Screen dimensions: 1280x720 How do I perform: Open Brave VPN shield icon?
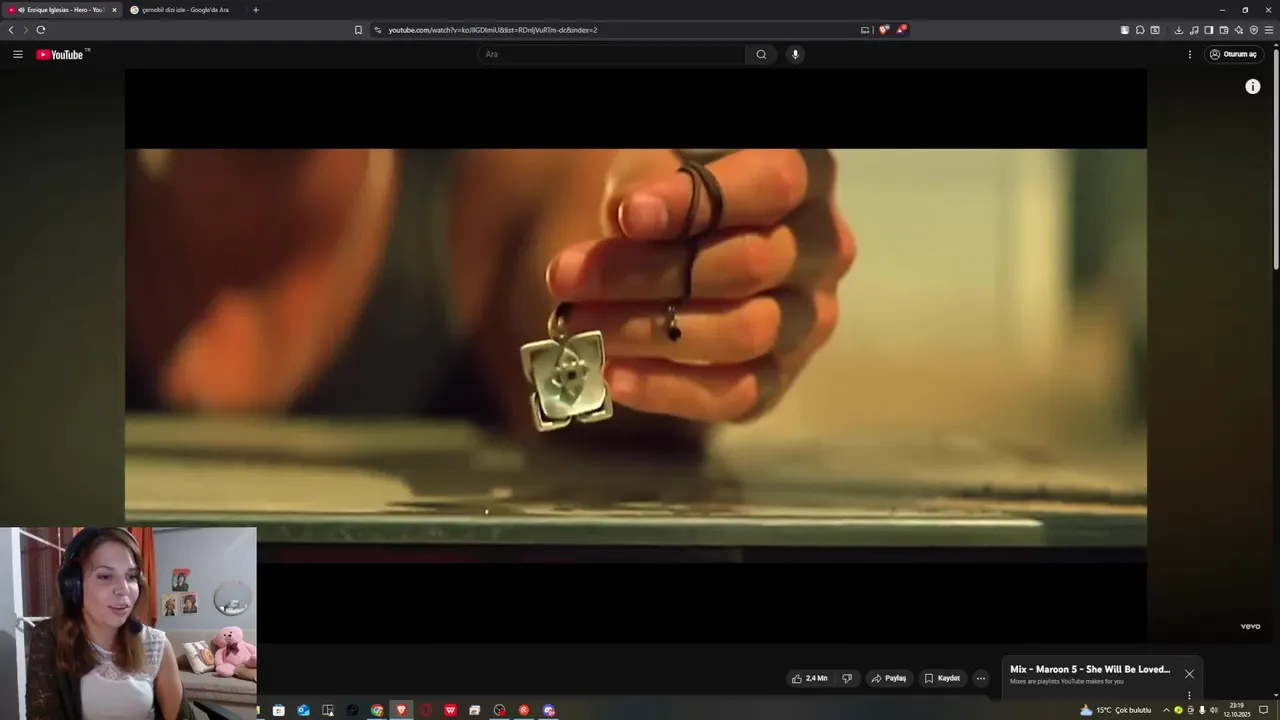click(1254, 30)
